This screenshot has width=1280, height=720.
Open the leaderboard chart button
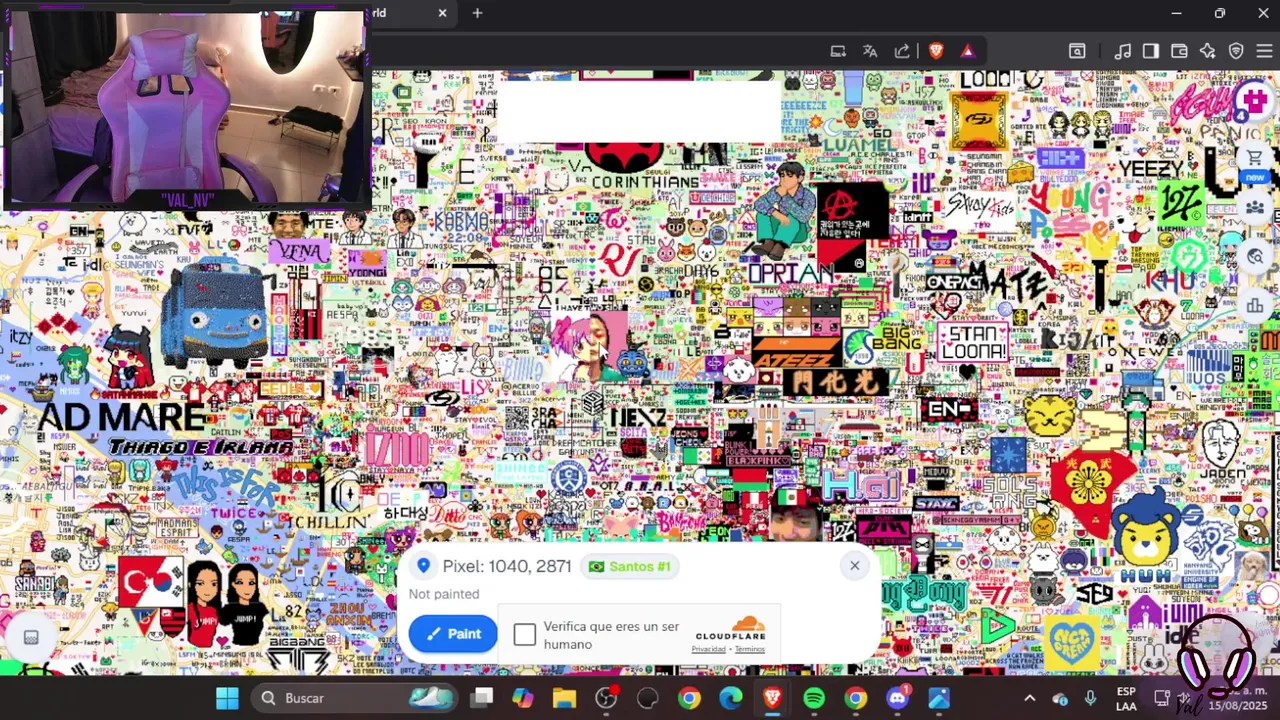[x=1254, y=305]
